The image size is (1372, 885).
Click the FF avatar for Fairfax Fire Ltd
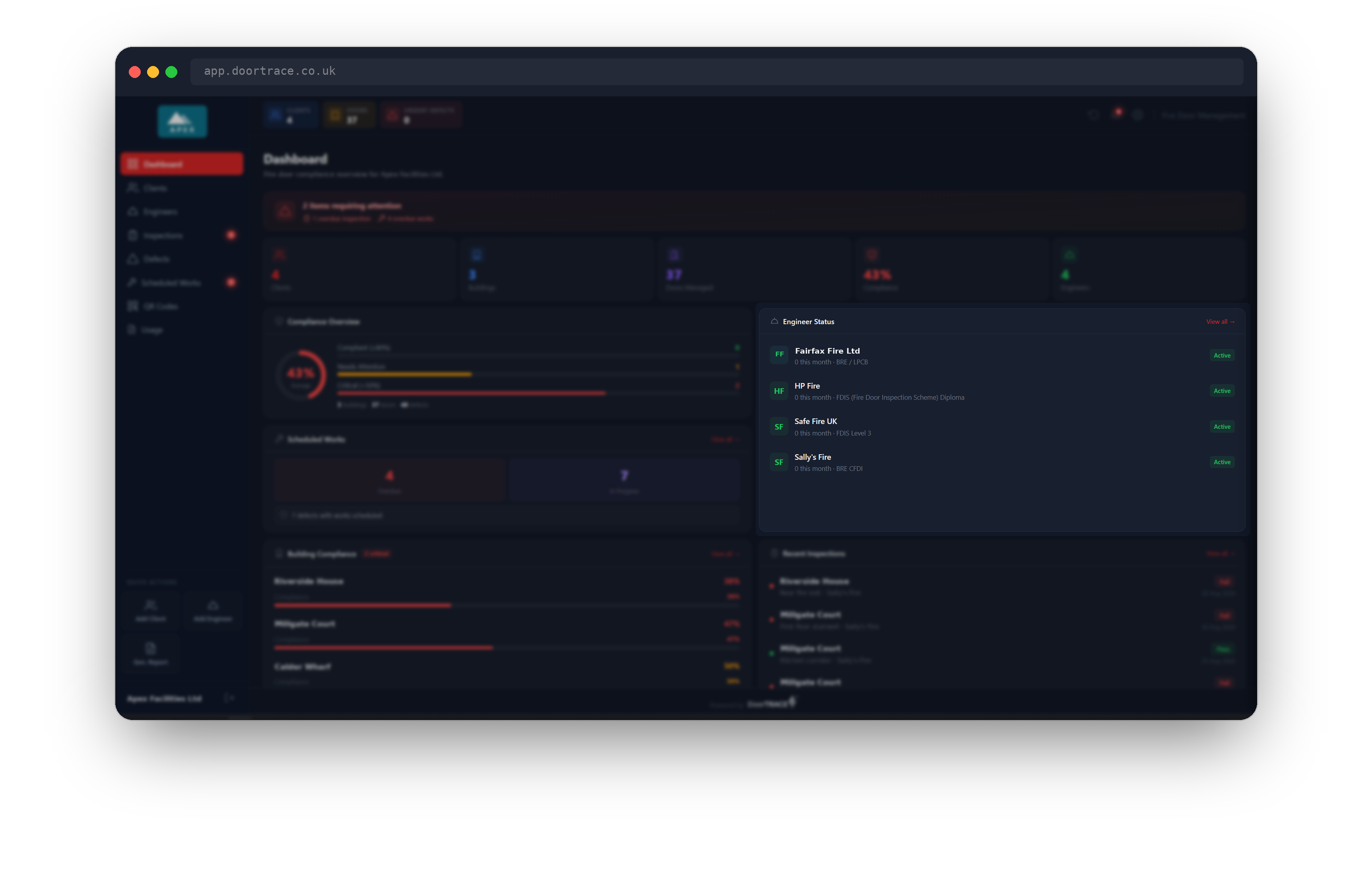point(779,354)
